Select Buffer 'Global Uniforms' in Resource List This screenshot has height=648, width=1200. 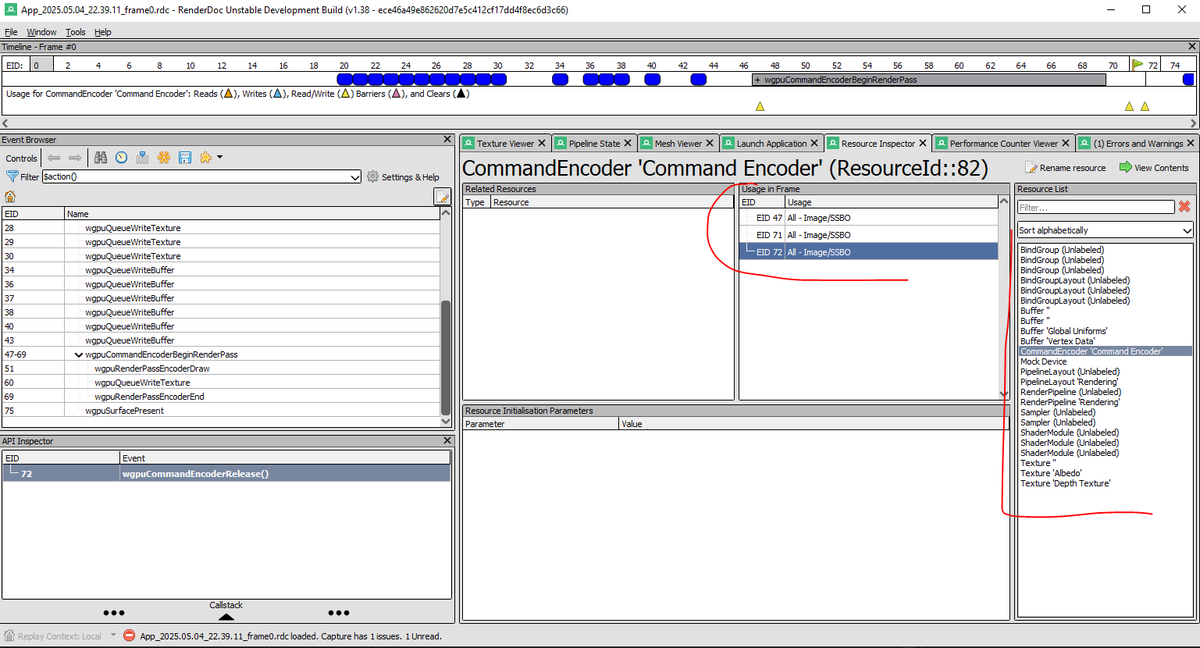tap(1063, 331)
